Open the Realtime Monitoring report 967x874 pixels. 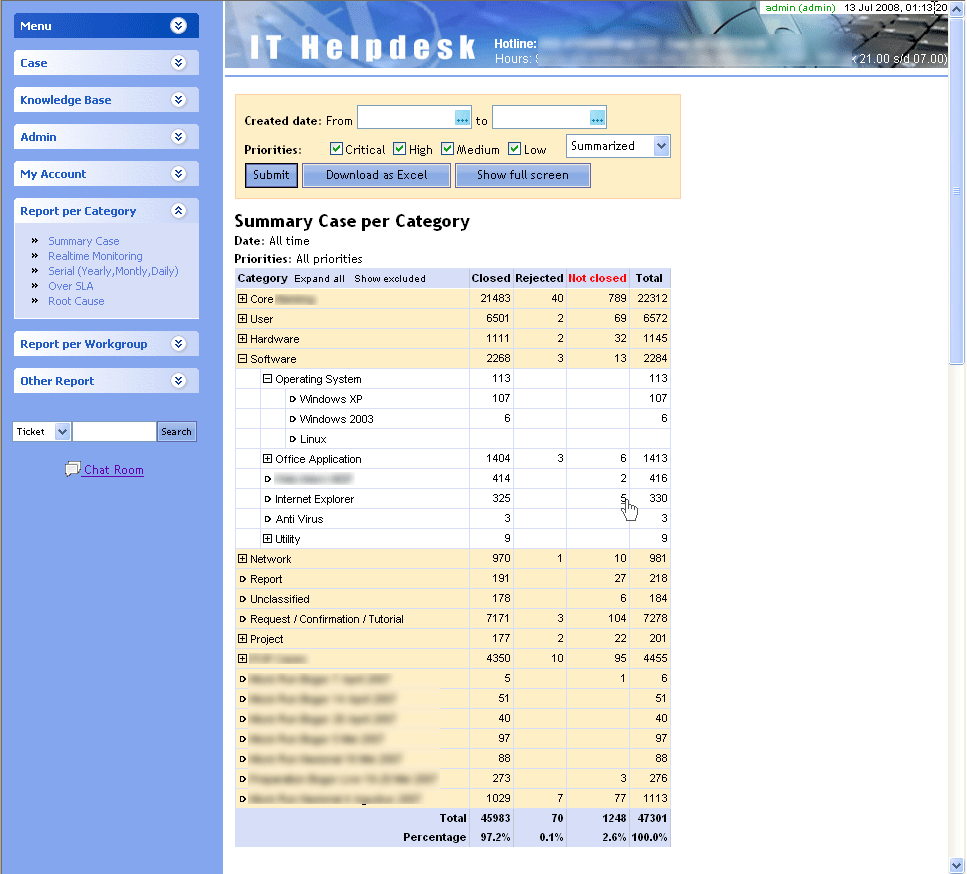[x=95, y=256]
